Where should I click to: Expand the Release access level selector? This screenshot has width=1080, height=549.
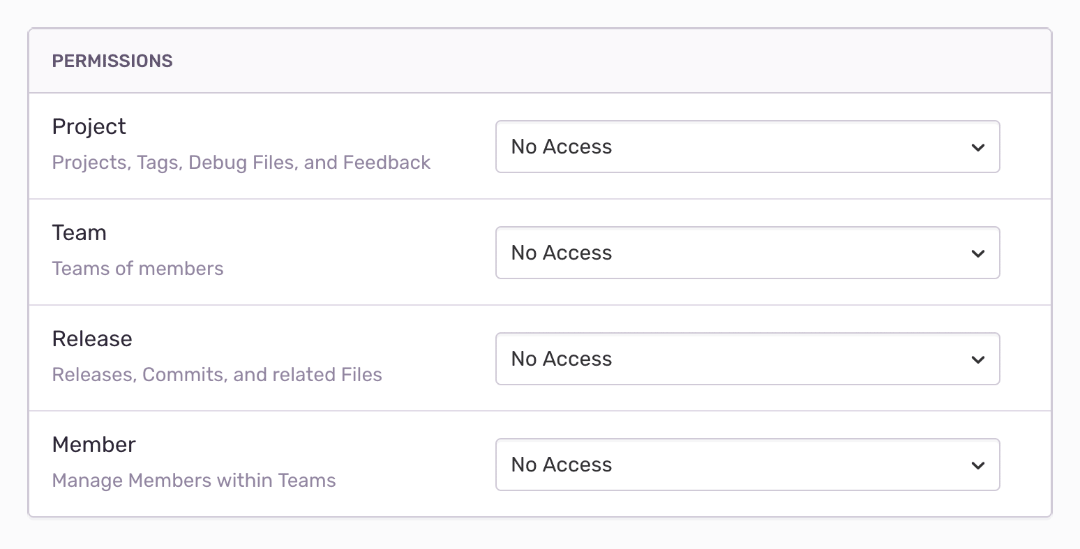747,359
